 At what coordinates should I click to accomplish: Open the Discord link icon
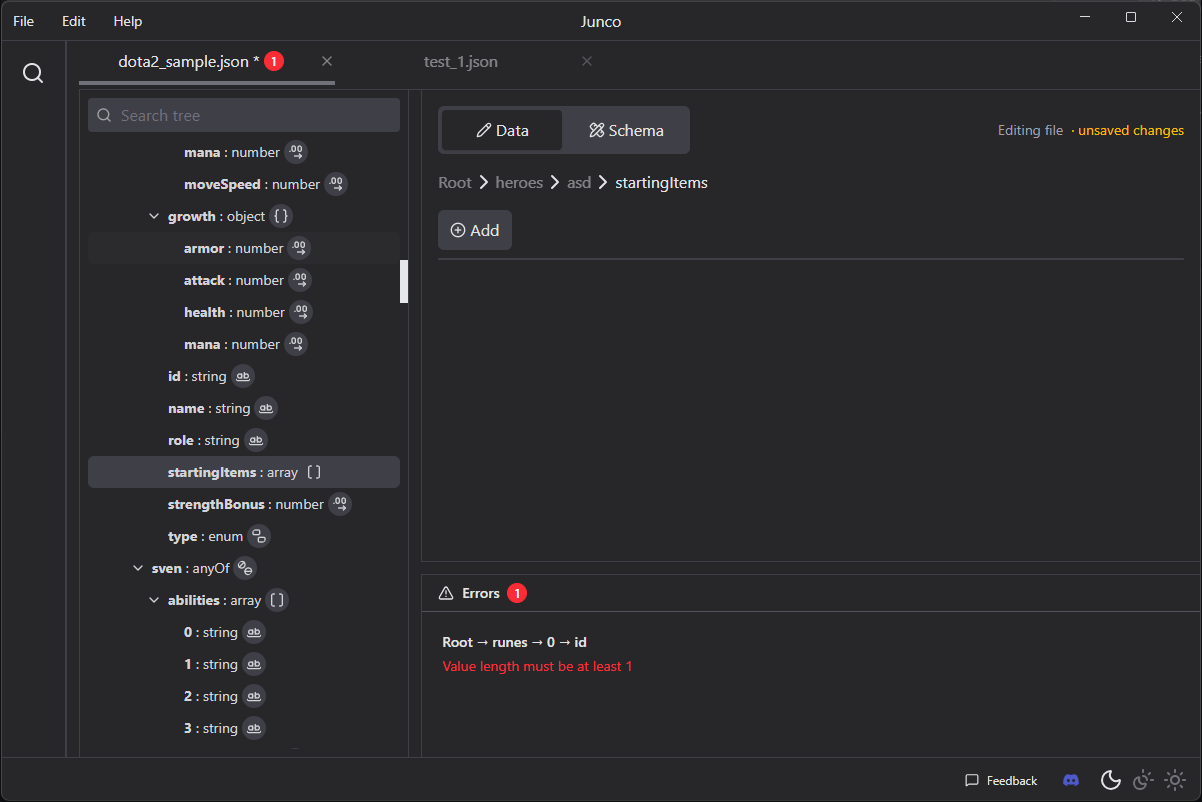click(1071, 780)
